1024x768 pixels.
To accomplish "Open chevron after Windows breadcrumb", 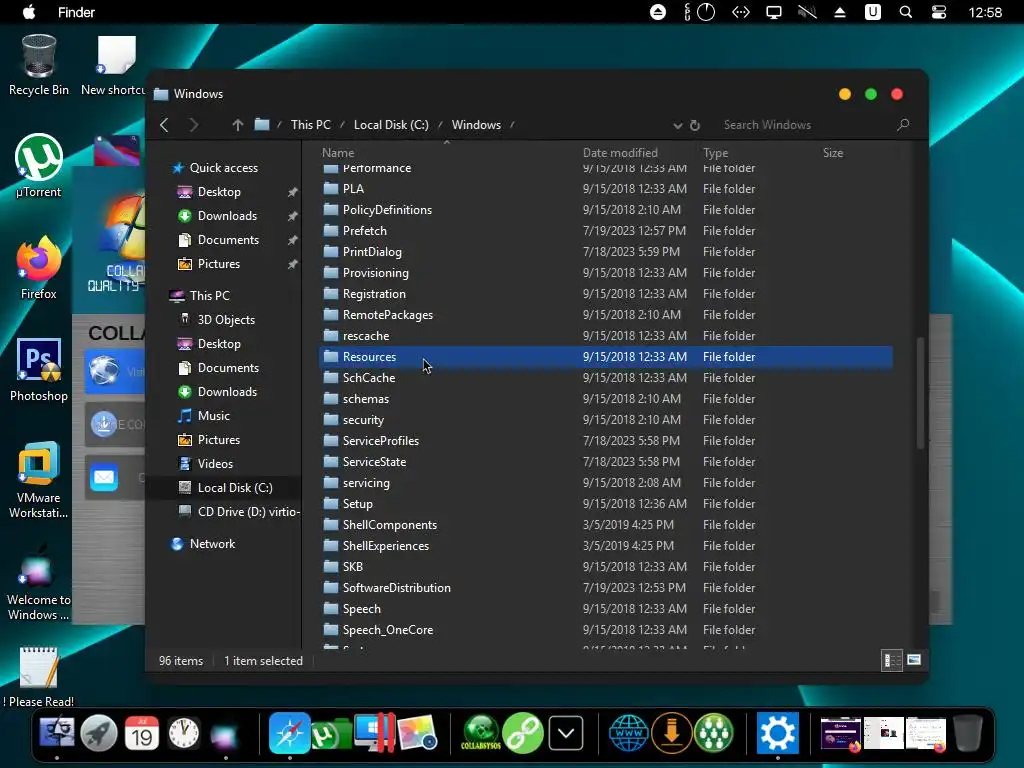I will click(512, 125).
